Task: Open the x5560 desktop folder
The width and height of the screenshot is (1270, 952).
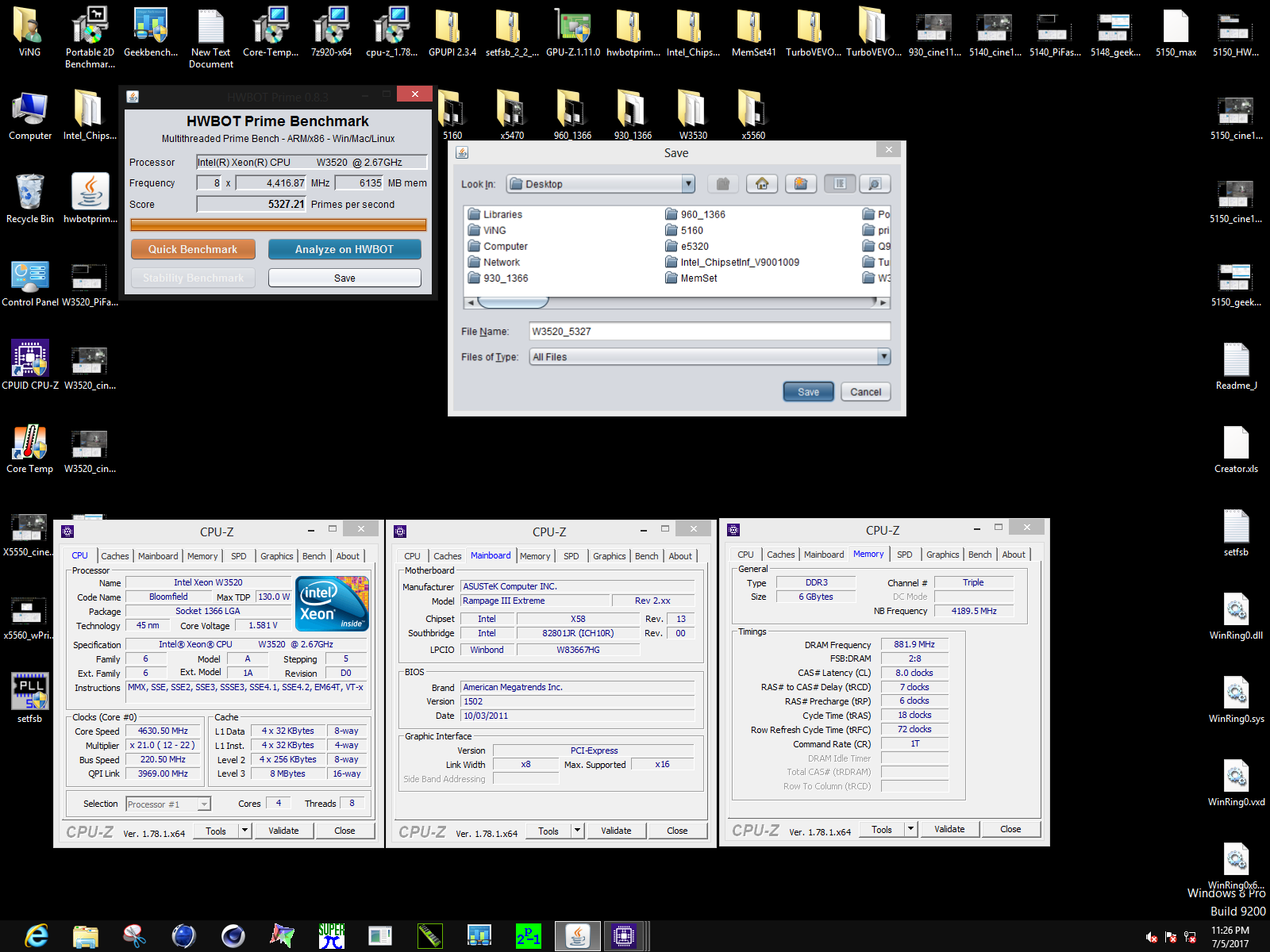Action: click(x=753, y=115)
